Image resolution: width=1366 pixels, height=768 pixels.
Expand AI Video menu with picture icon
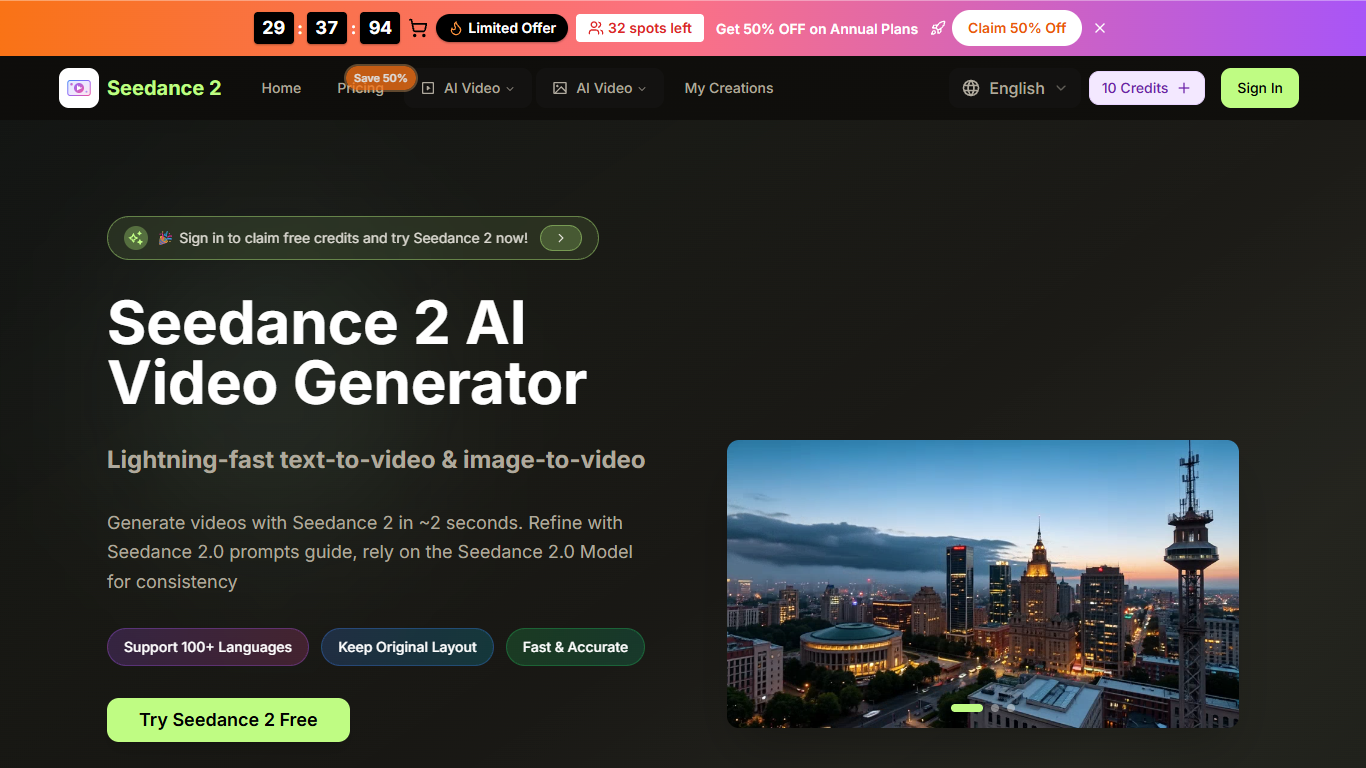600,88
